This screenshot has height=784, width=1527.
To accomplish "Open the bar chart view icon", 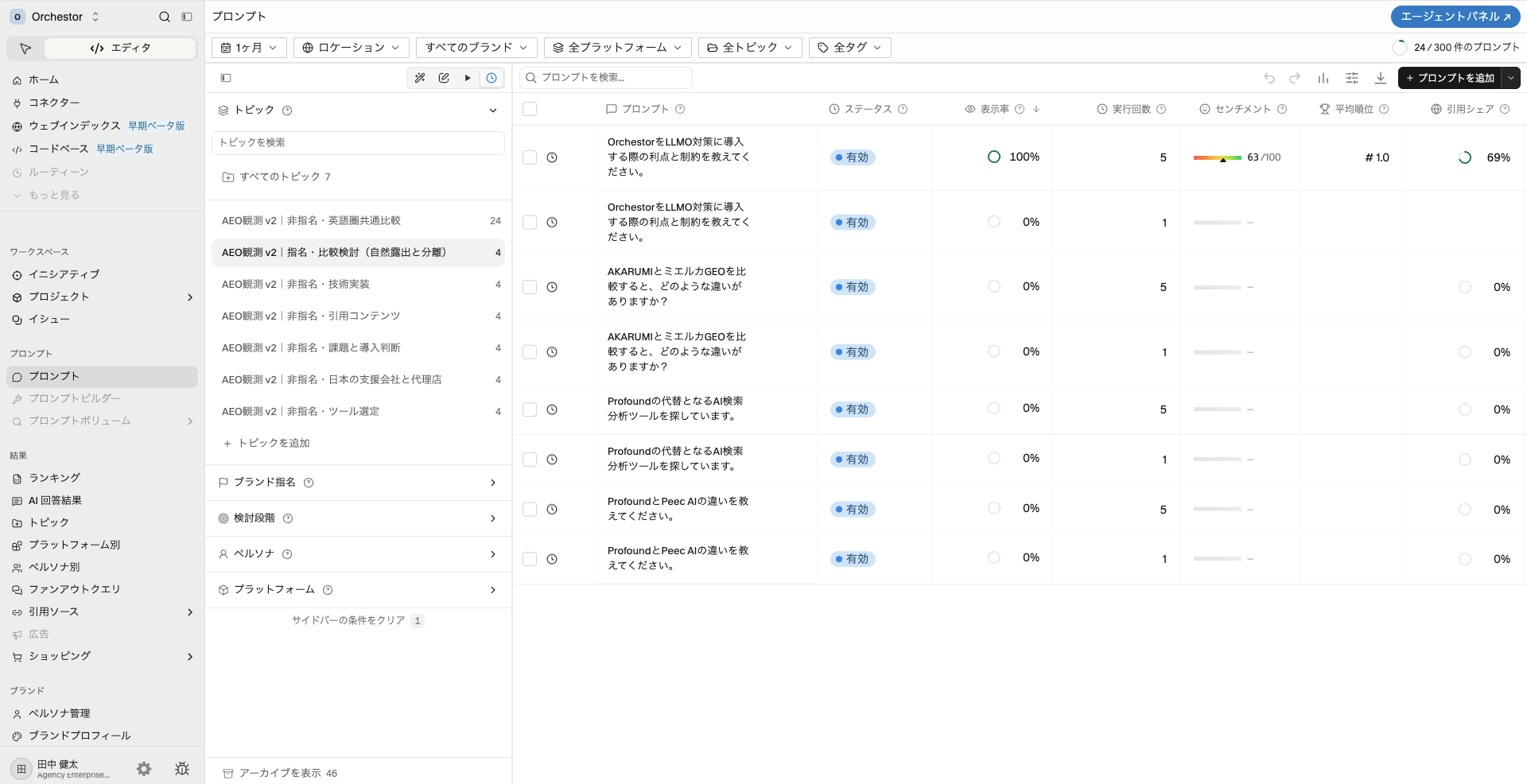I will [x=1323, y=78].
